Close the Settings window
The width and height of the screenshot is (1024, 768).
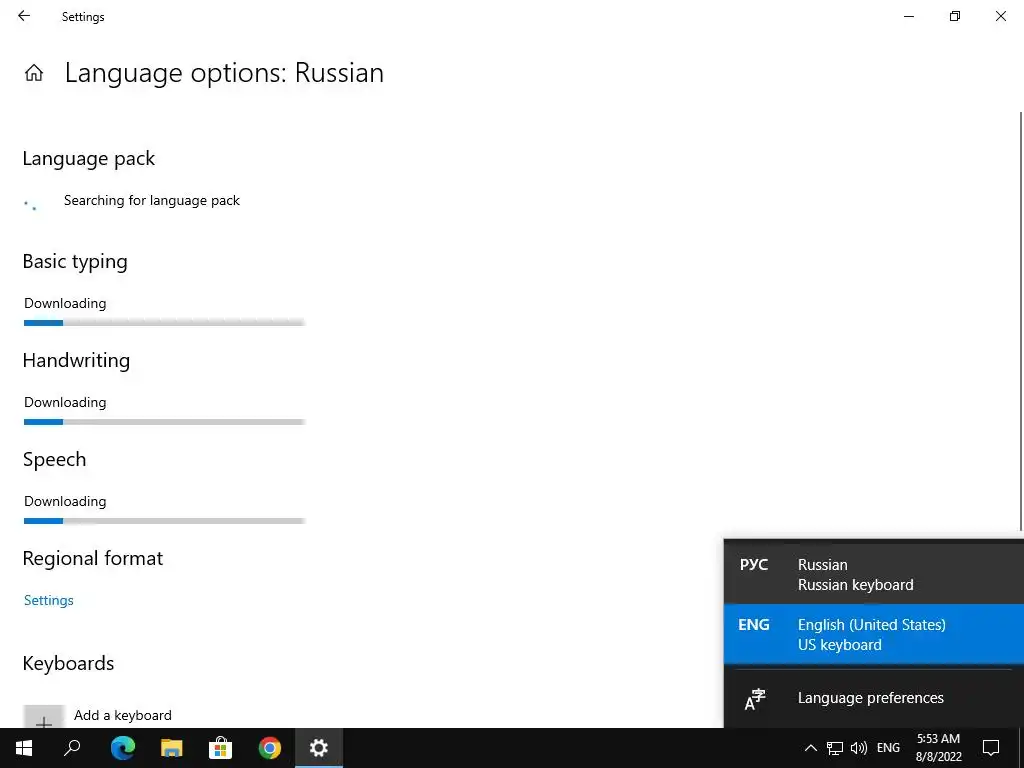coord(1000,16)
